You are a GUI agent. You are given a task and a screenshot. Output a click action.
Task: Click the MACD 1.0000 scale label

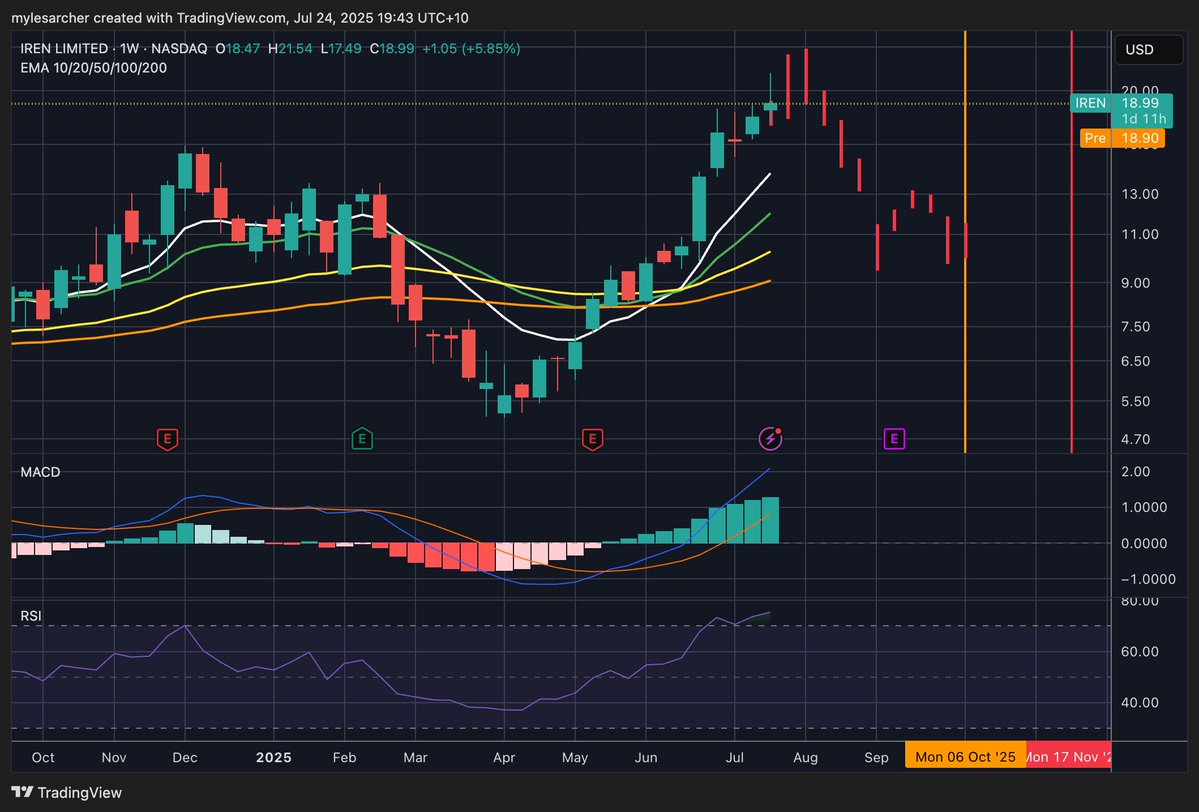(x=1144, y=508)
